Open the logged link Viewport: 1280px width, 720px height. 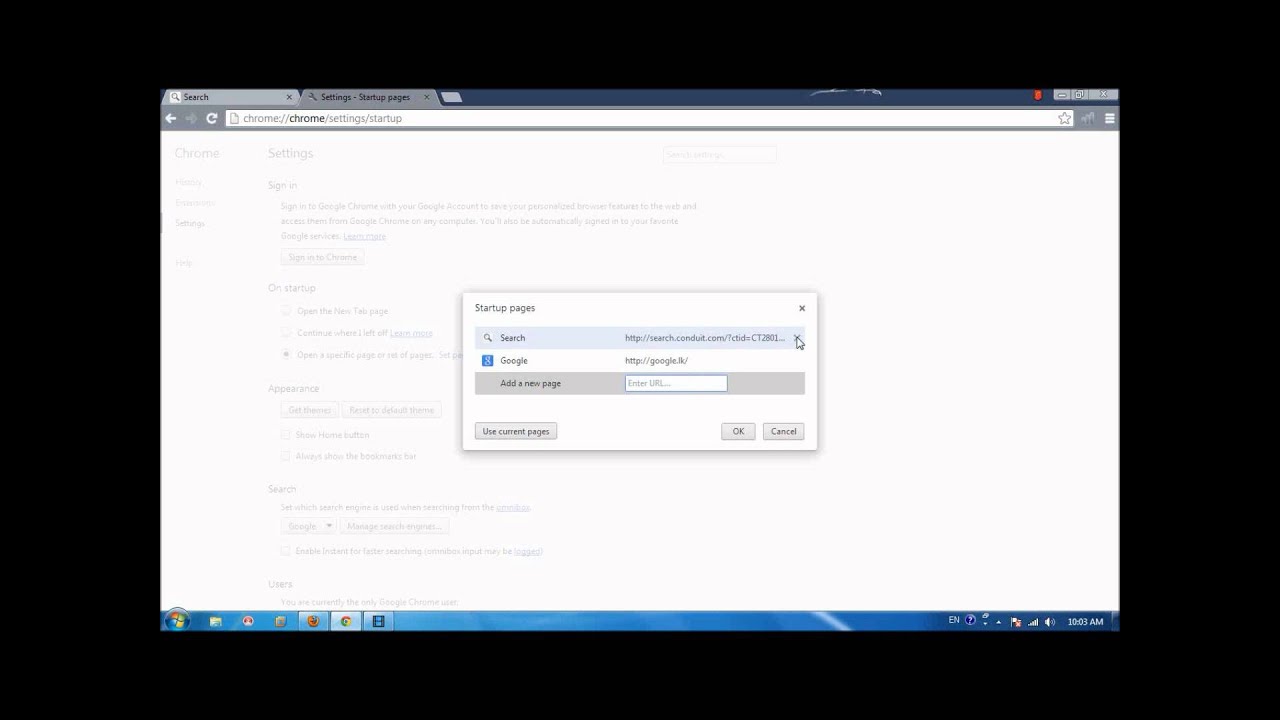coord(527,551)
